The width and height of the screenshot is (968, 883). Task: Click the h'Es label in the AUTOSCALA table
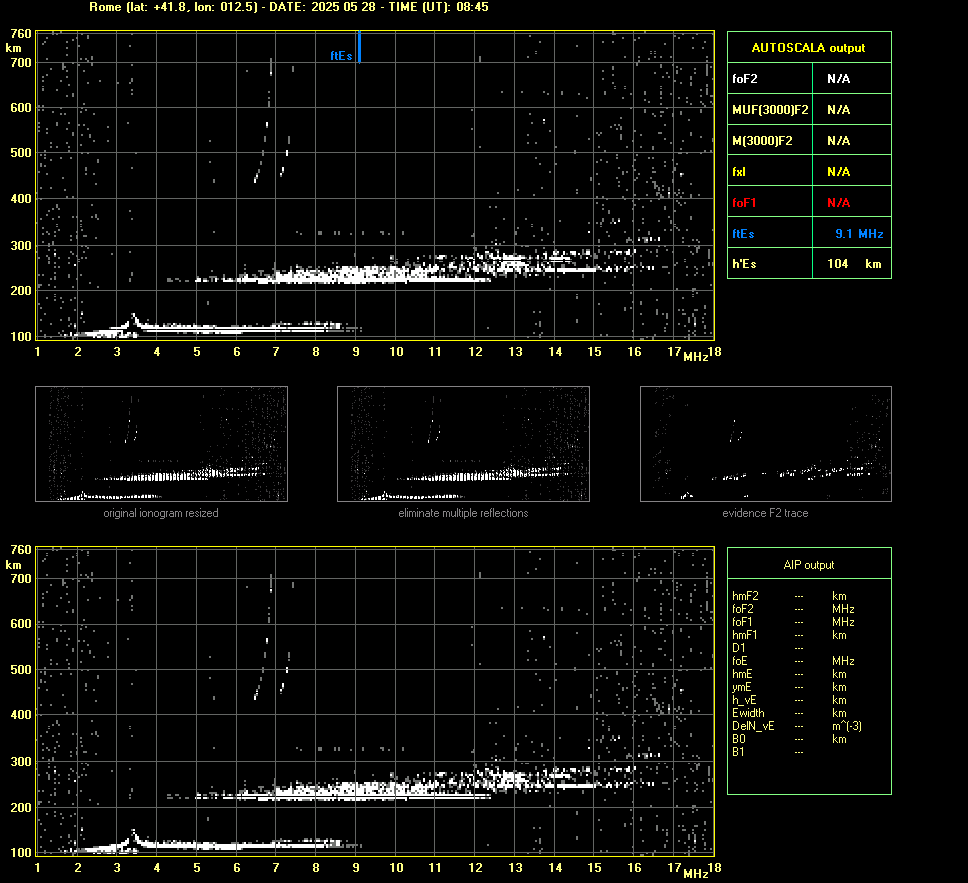[744, 264]
